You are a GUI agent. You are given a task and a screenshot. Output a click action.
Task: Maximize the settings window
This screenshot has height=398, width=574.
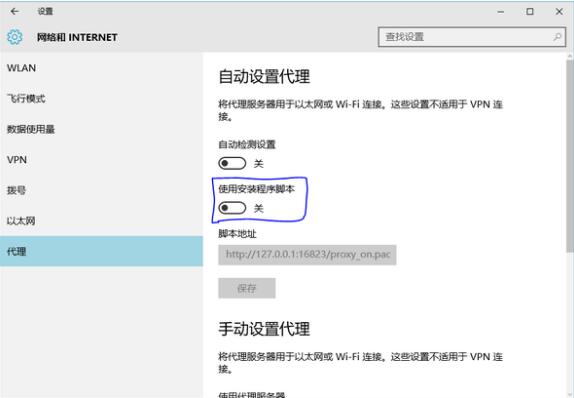pos(530,12)
